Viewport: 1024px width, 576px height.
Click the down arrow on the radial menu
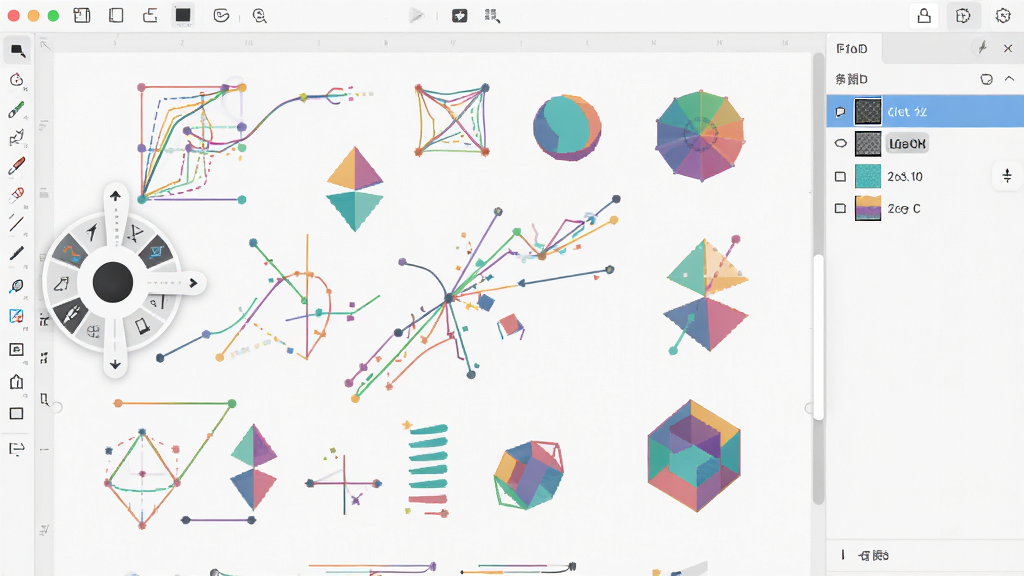click(115, 364)
